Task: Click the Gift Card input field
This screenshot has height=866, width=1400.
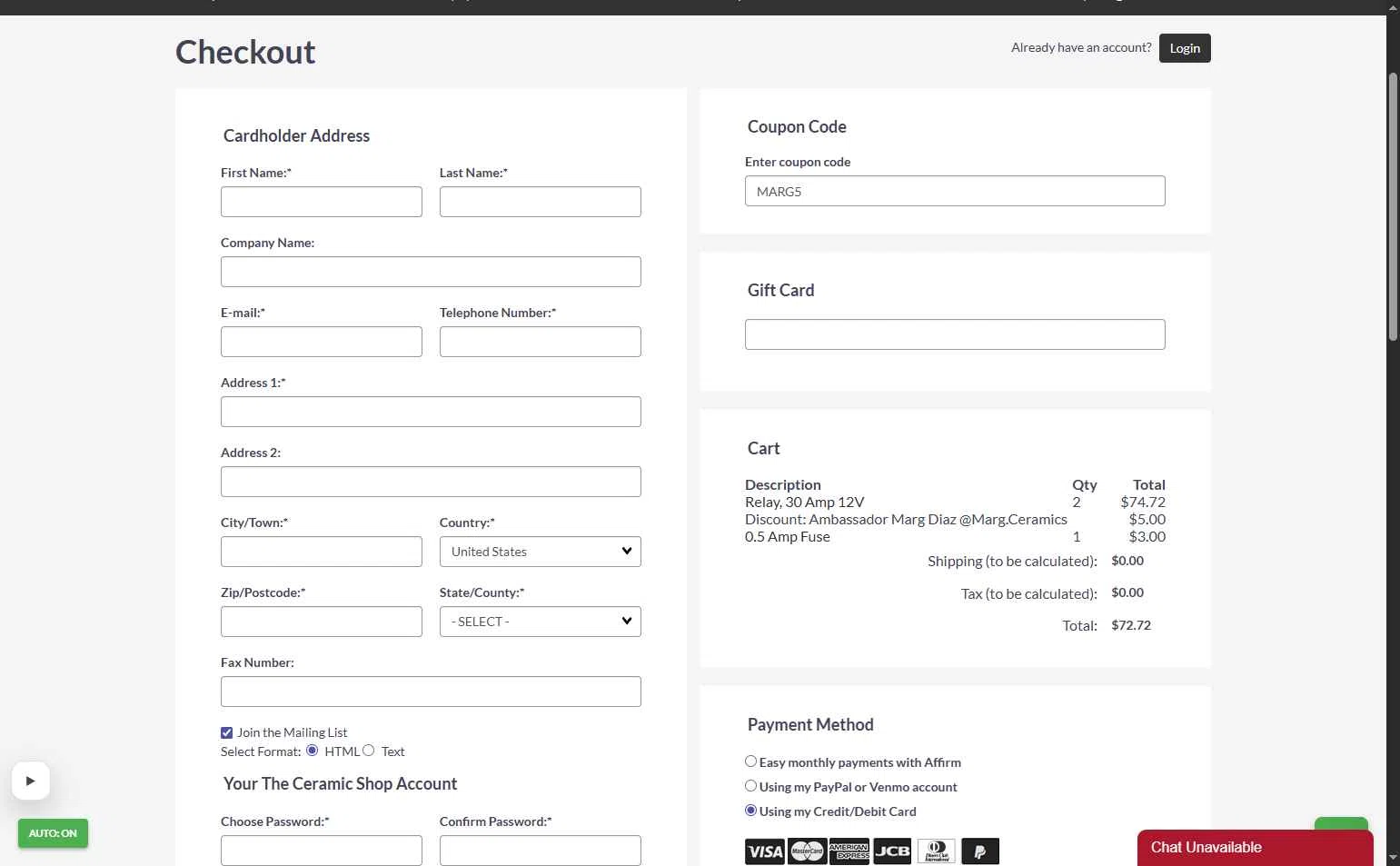Action: (955, 334)
